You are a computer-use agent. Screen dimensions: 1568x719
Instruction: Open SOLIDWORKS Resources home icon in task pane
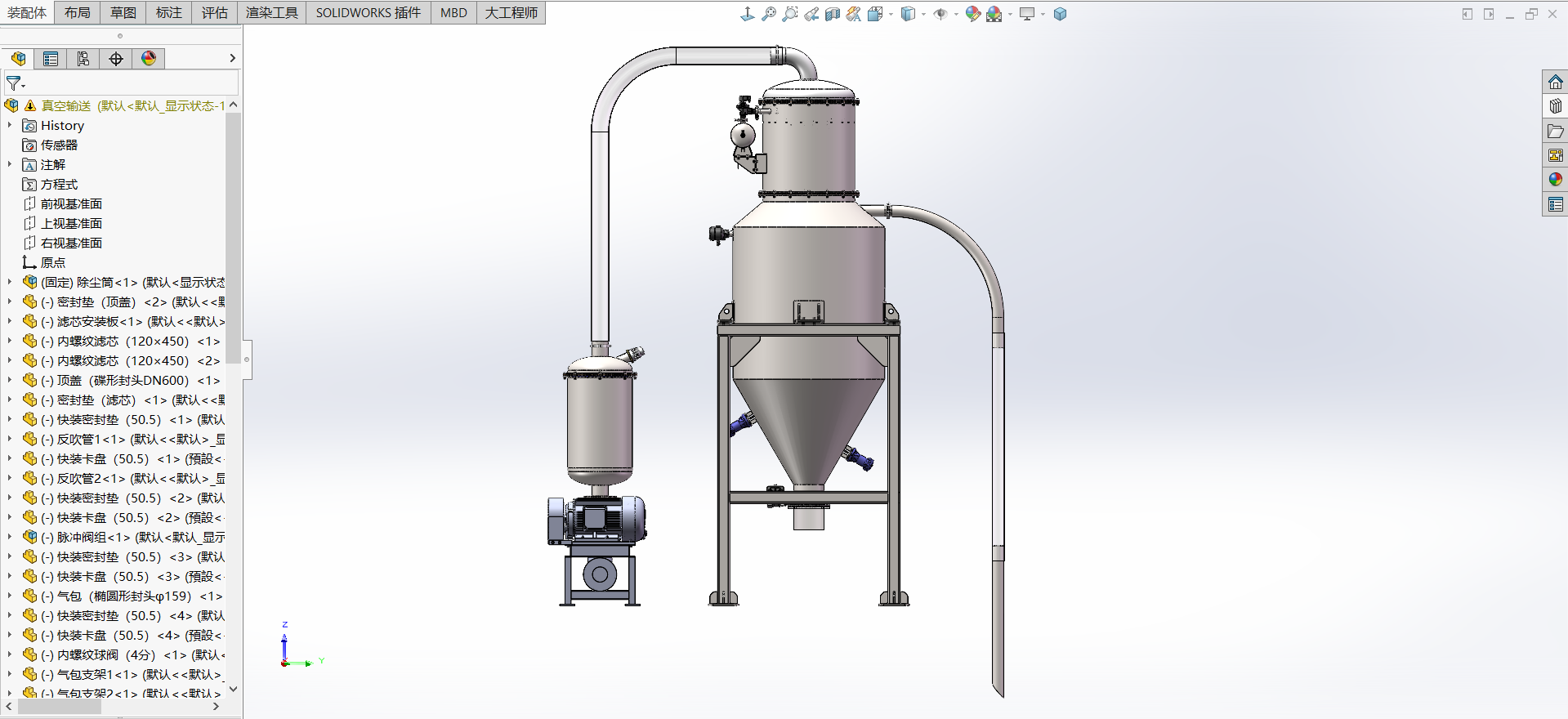point(1555,82)
